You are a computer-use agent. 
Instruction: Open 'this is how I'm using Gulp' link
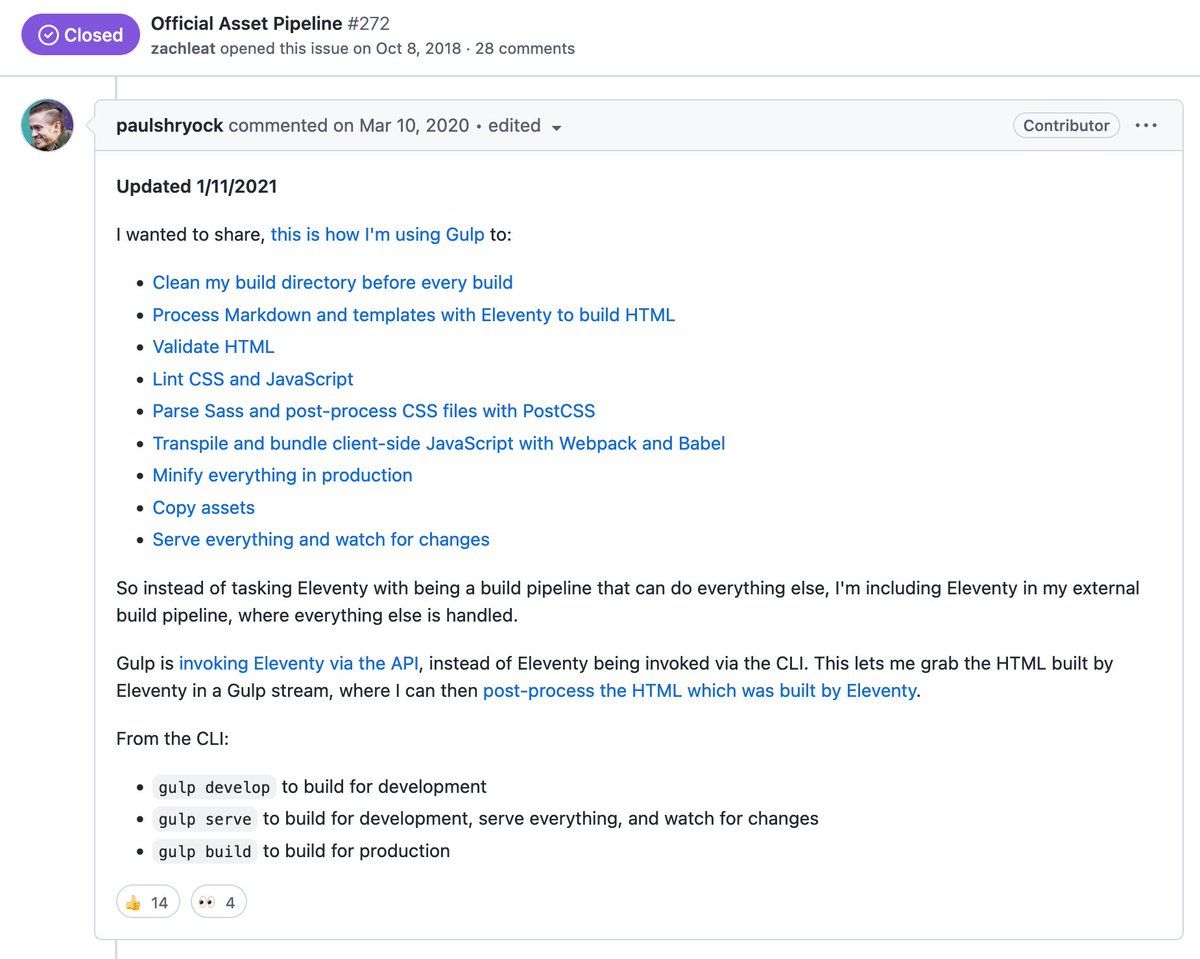click(x=377, y=234)
